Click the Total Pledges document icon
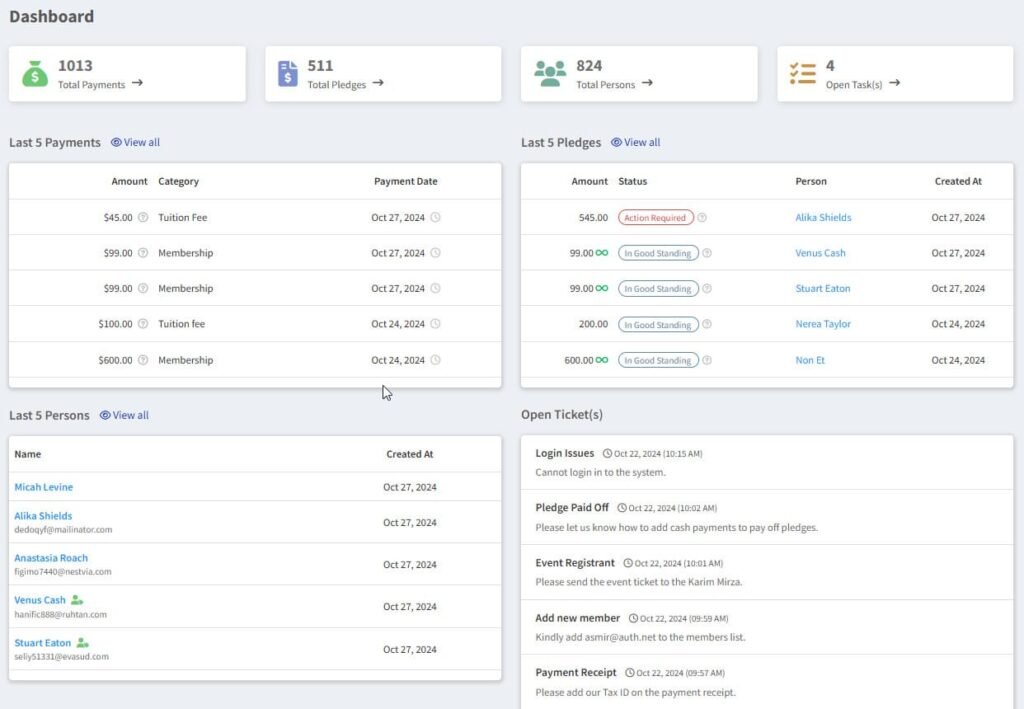The image size is (1024, 709). pyautogui.click(x=288, y=73)
